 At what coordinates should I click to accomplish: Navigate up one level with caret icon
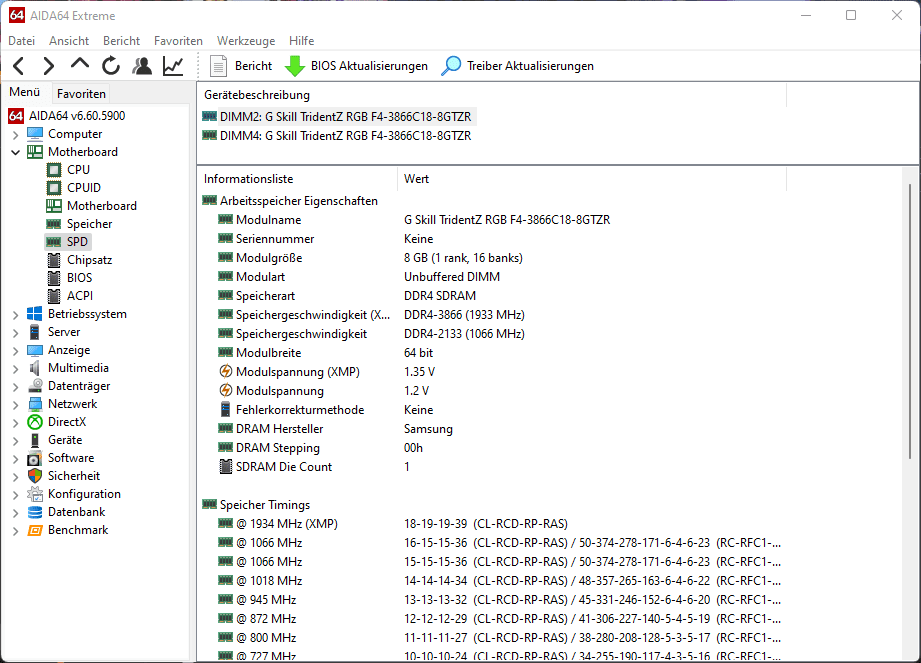[x=79, y=64]
